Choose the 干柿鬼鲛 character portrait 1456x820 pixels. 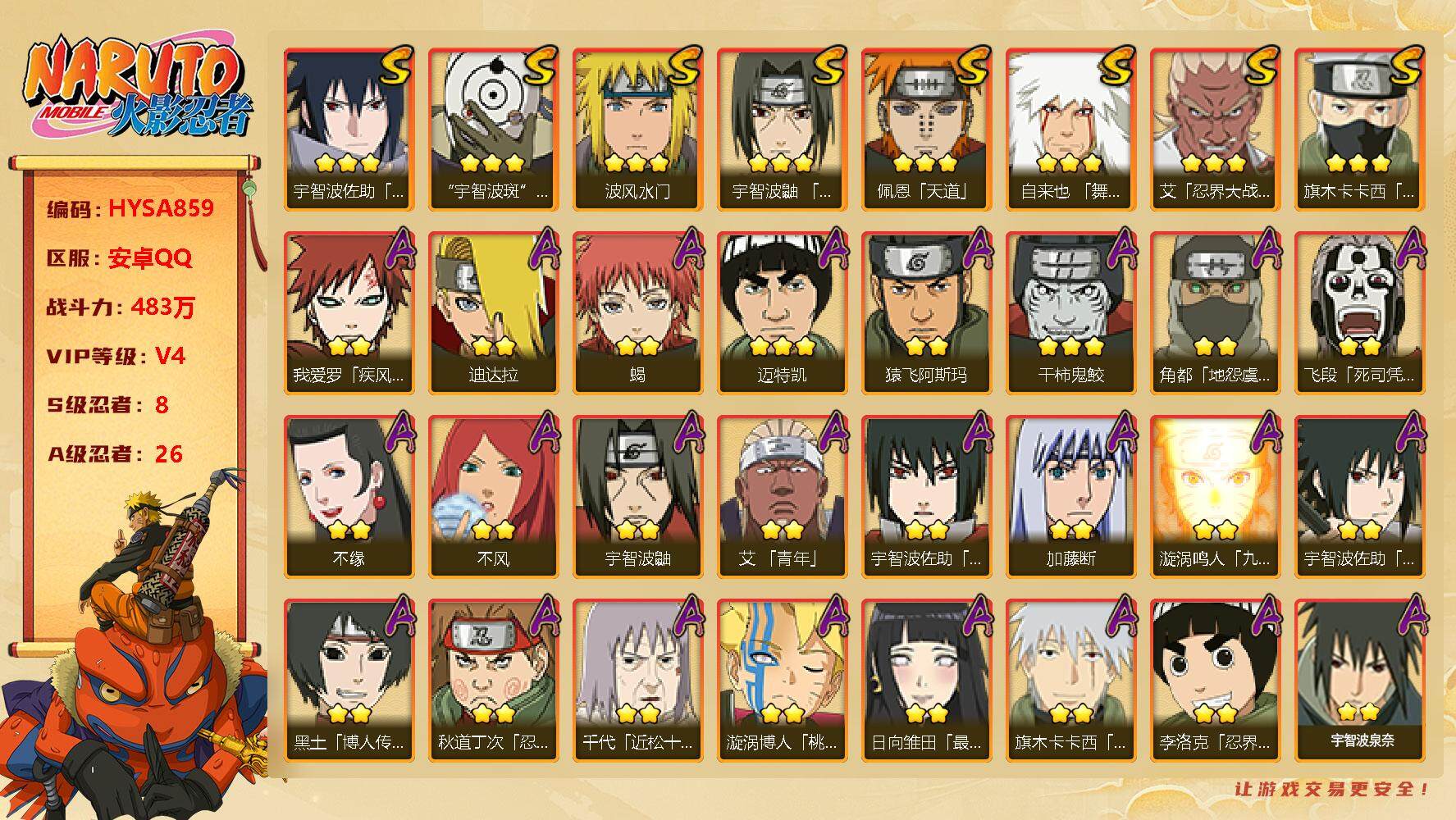(1070, 313)
